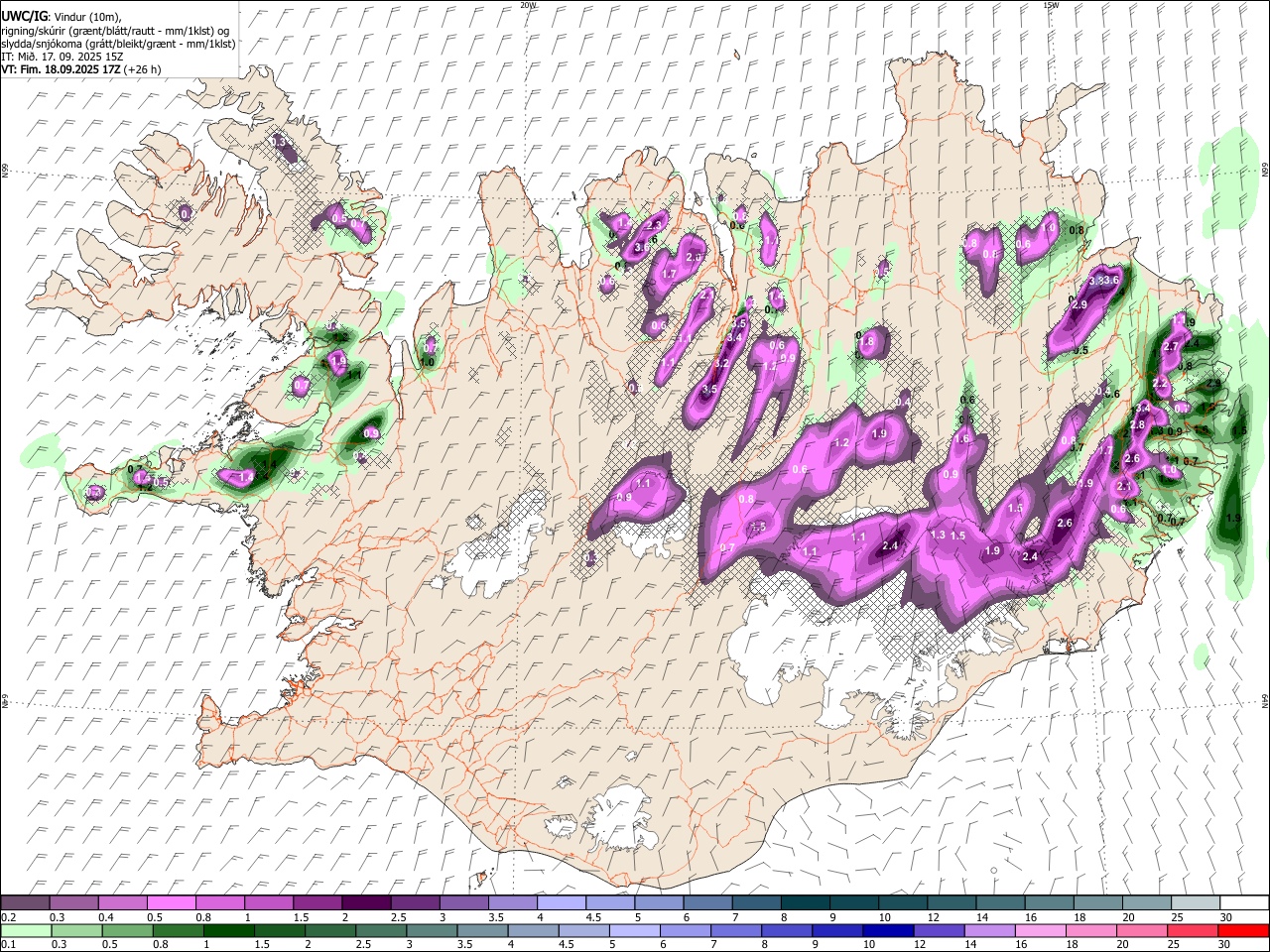Click the pale green lower swatch labeled 0.1

coord(26,930)
